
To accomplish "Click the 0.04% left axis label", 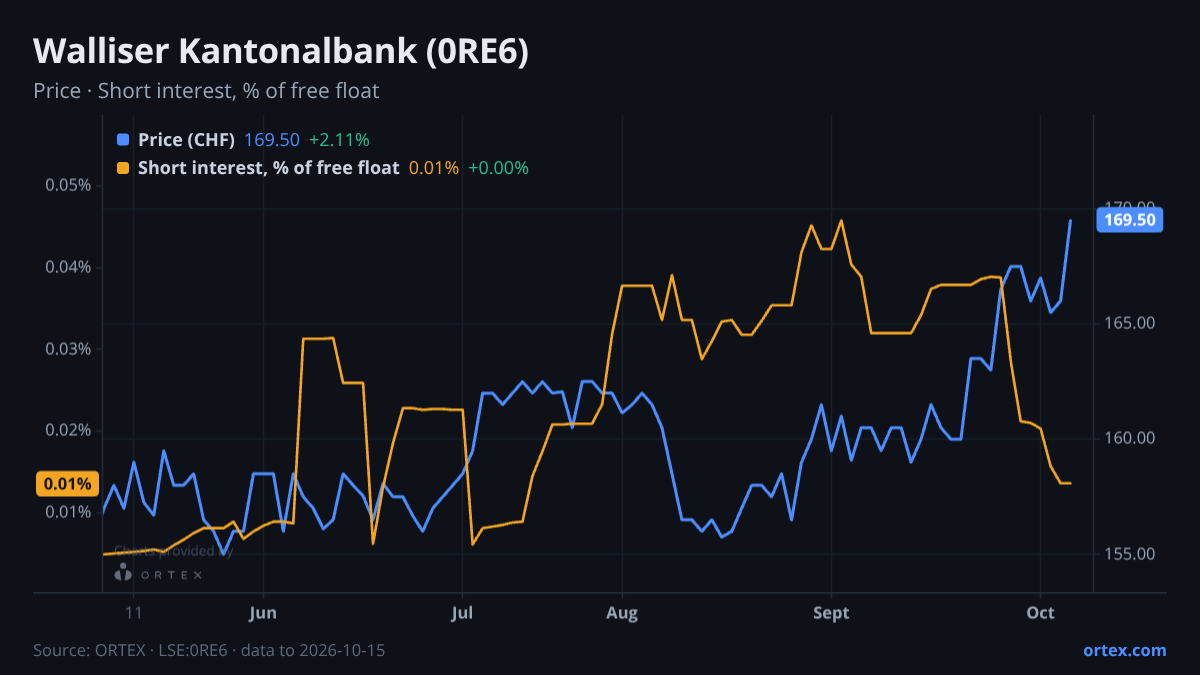I will (68, 267).
